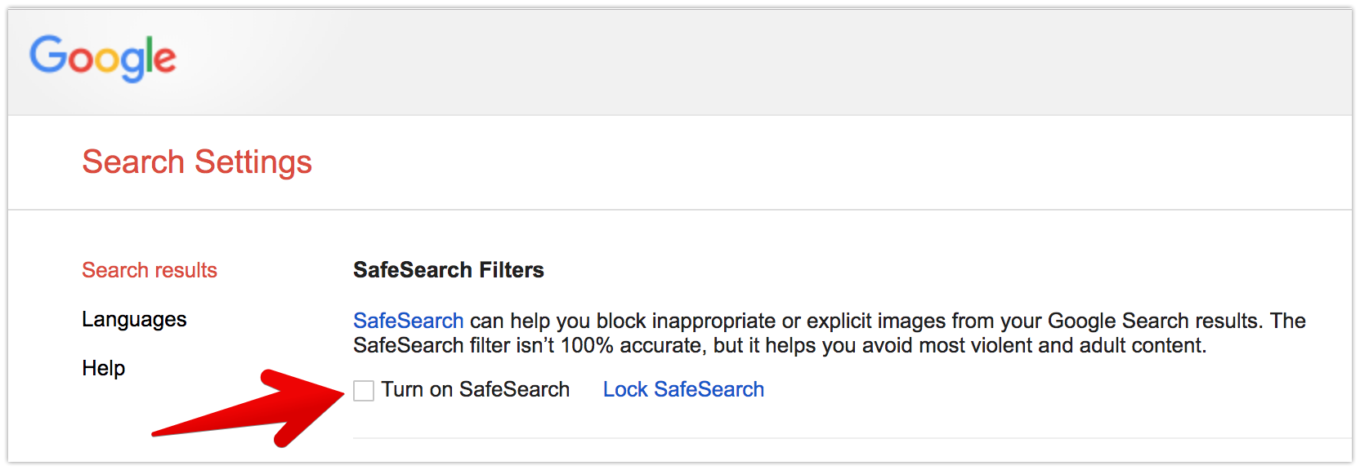Screen dimensions: 1360x470
Task: Open the Help sidebar item
Action: [x=103, y=368]
